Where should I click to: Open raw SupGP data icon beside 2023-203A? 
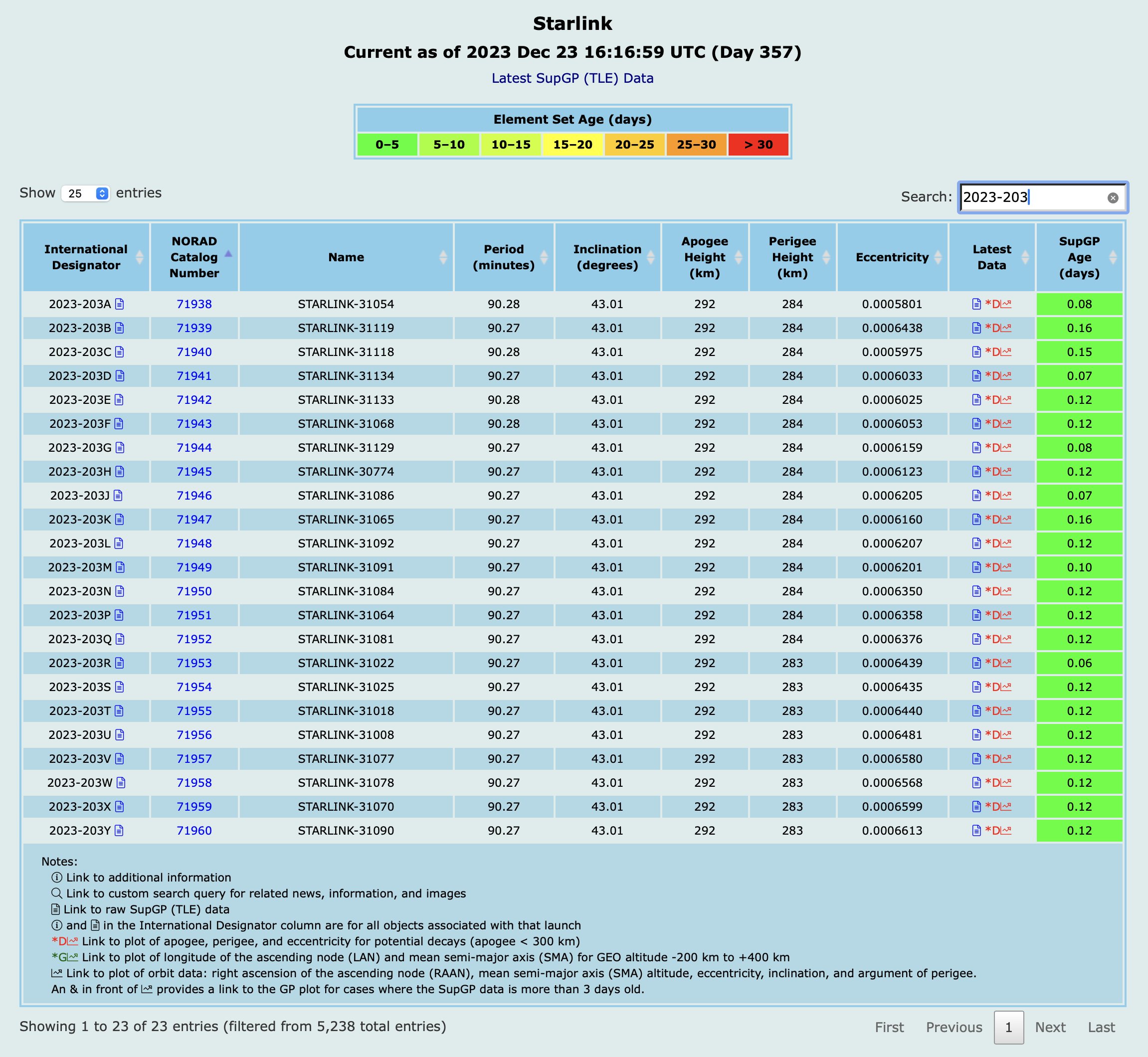[x=120, y=304]
